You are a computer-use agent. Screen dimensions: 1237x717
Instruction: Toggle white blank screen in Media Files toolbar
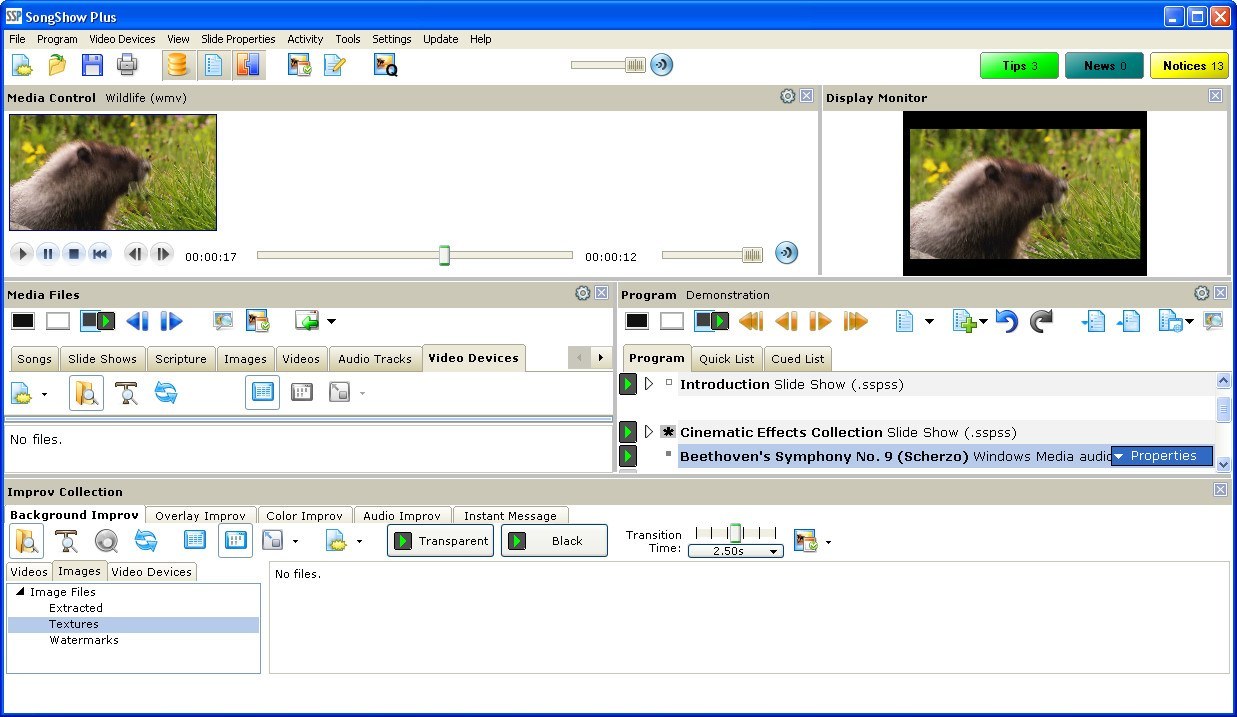(58, 321)
